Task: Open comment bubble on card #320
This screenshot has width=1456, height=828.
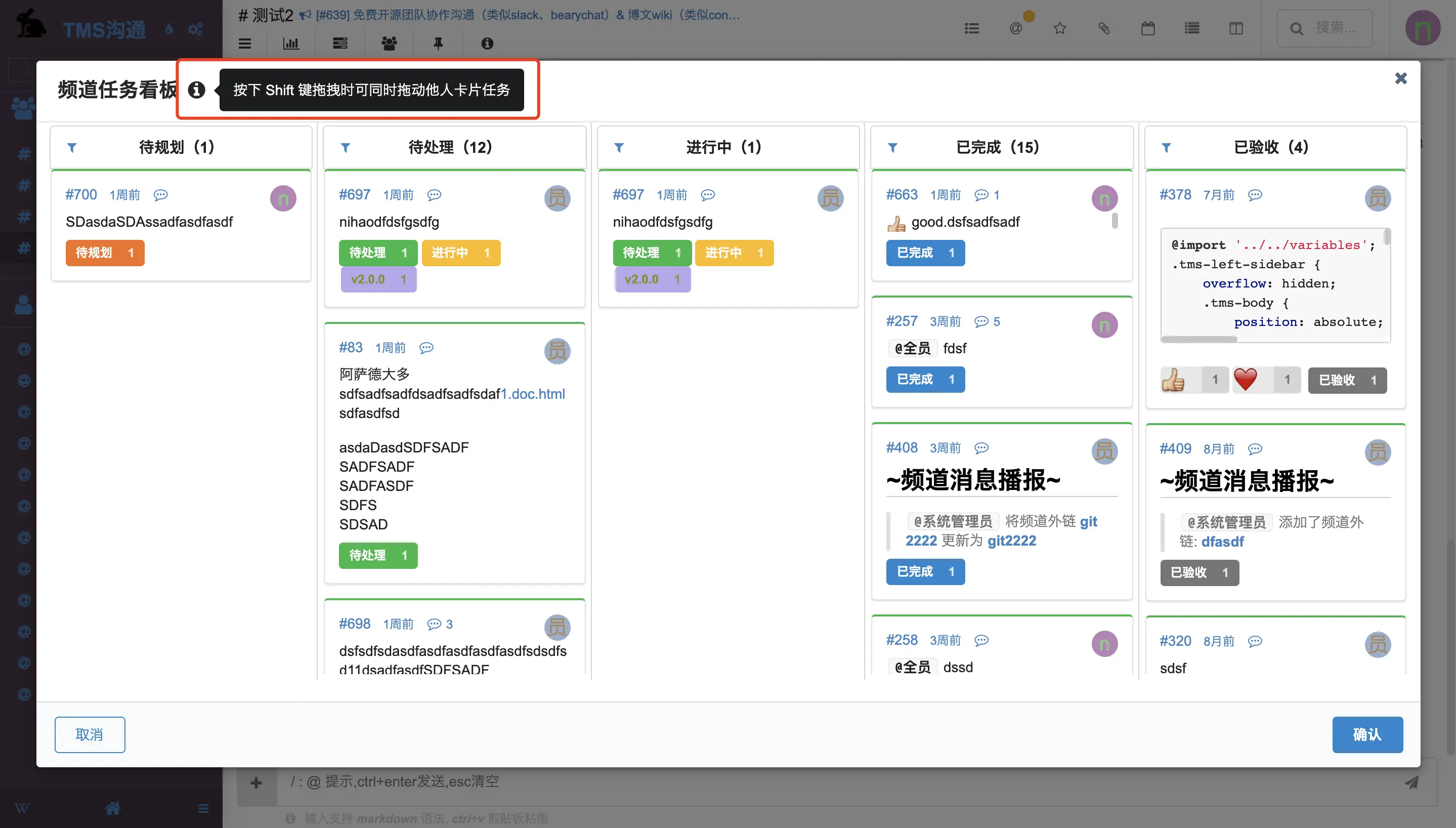Action: (x=1255, y=641)
